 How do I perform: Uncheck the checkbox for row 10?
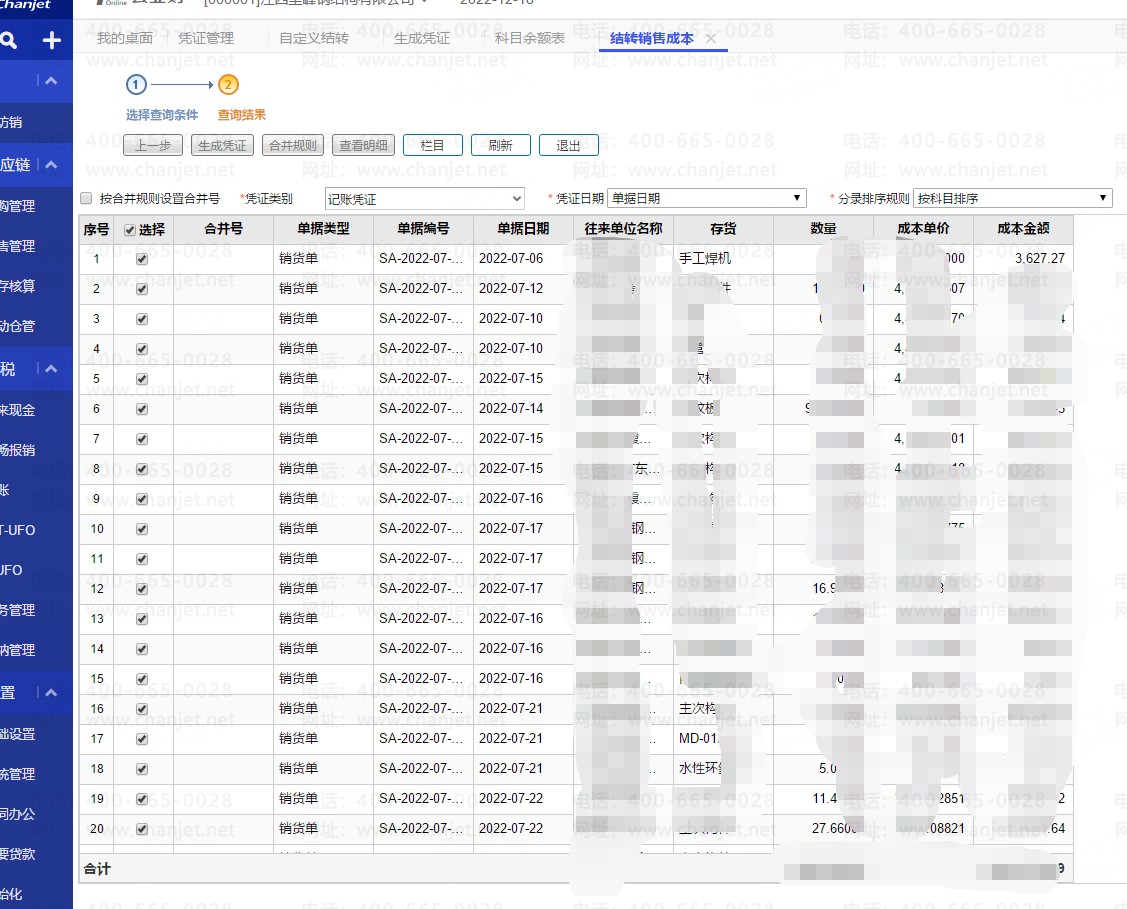tap(142, 529)
